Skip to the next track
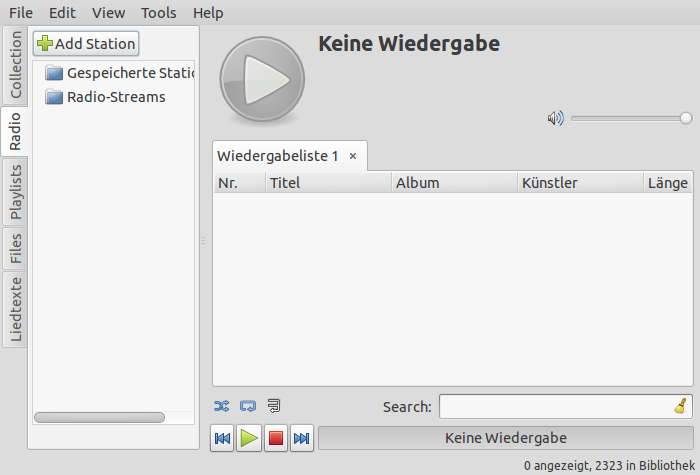Screen dimensions: 700x475 [302, 438]
